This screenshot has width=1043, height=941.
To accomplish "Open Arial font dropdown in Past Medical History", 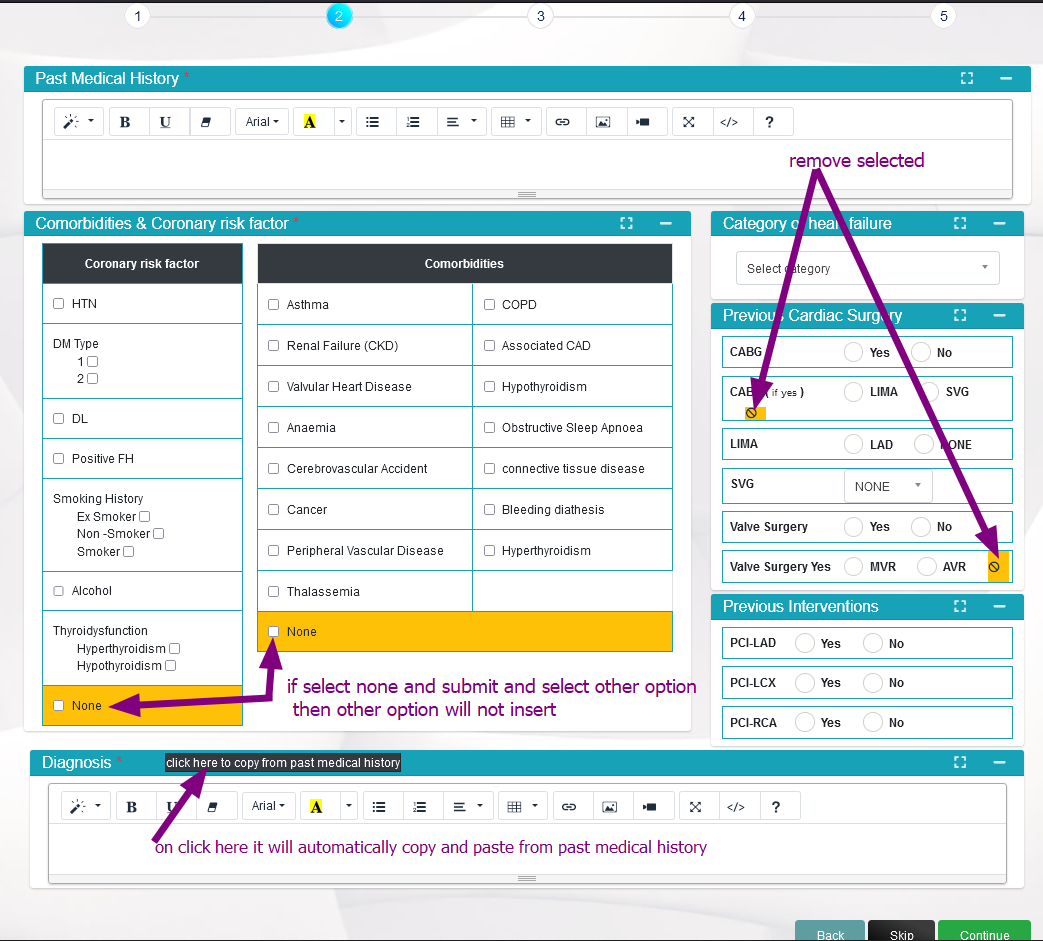I will [x=263, y=122].
